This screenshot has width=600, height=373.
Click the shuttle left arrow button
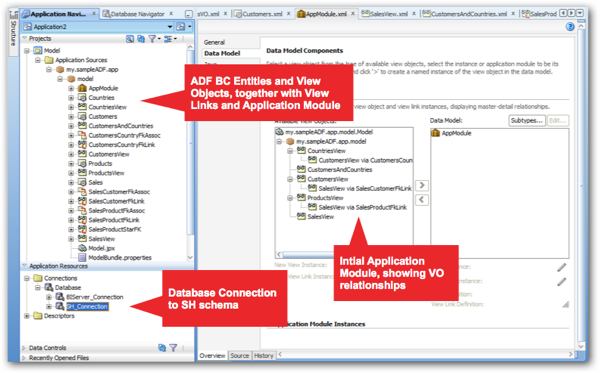pyautogui.click(x=422, y=200)
